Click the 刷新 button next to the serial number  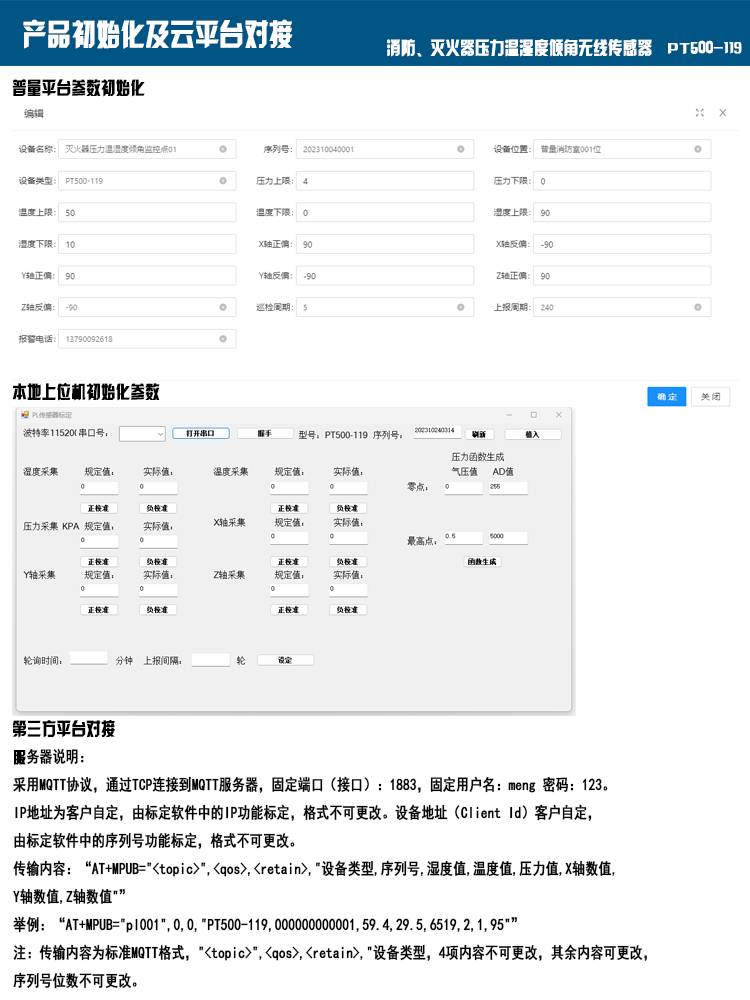(479, 434)
